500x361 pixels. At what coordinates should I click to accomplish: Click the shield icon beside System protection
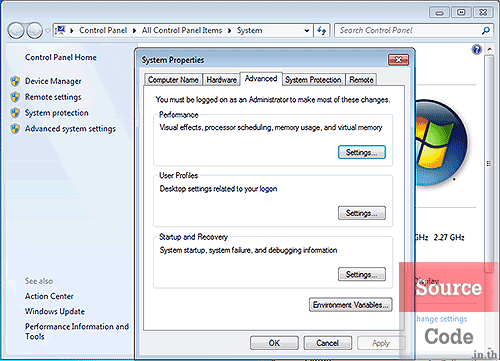click(15, 113)
